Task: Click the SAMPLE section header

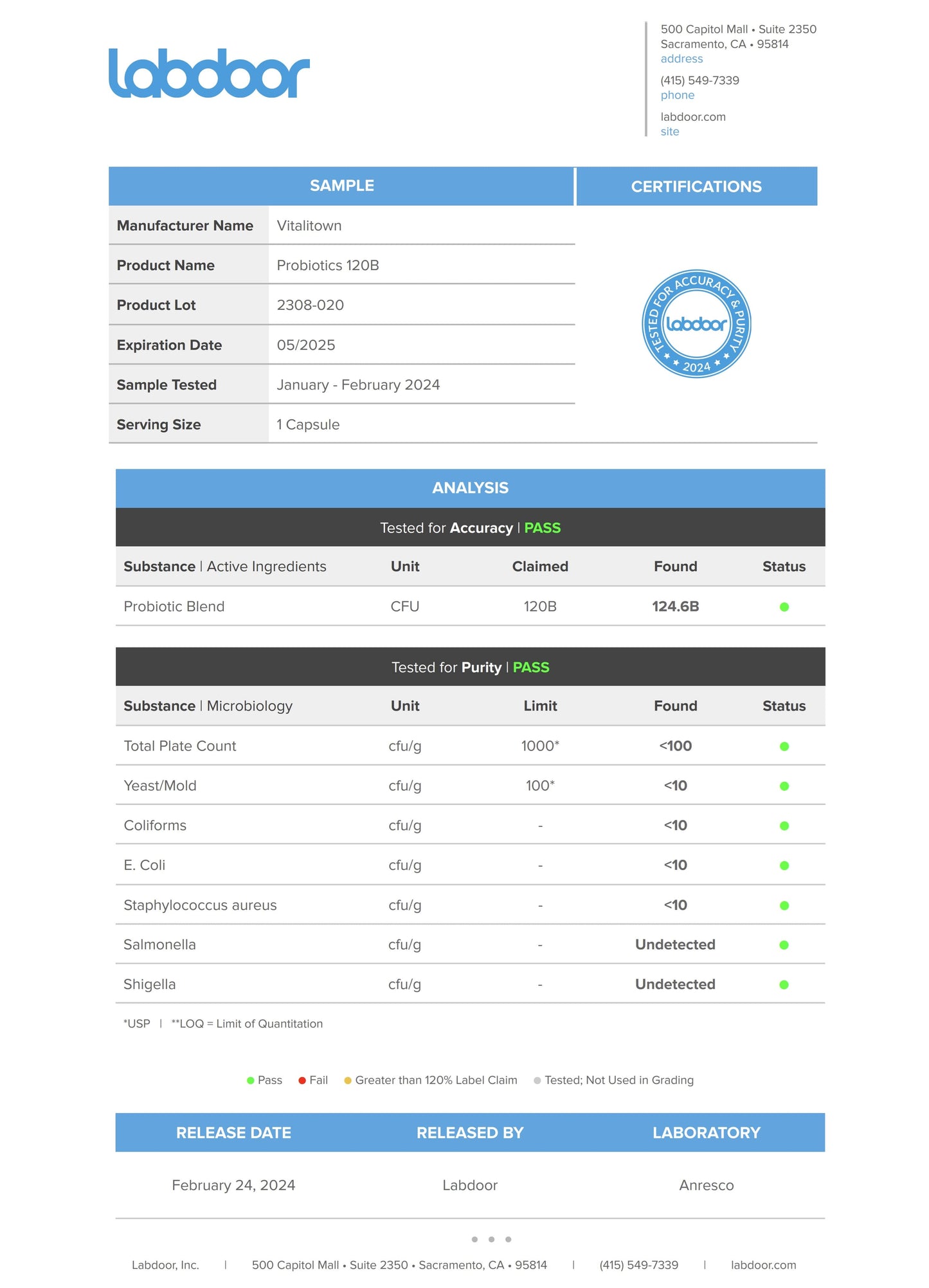Action: [x=341, y=186]
